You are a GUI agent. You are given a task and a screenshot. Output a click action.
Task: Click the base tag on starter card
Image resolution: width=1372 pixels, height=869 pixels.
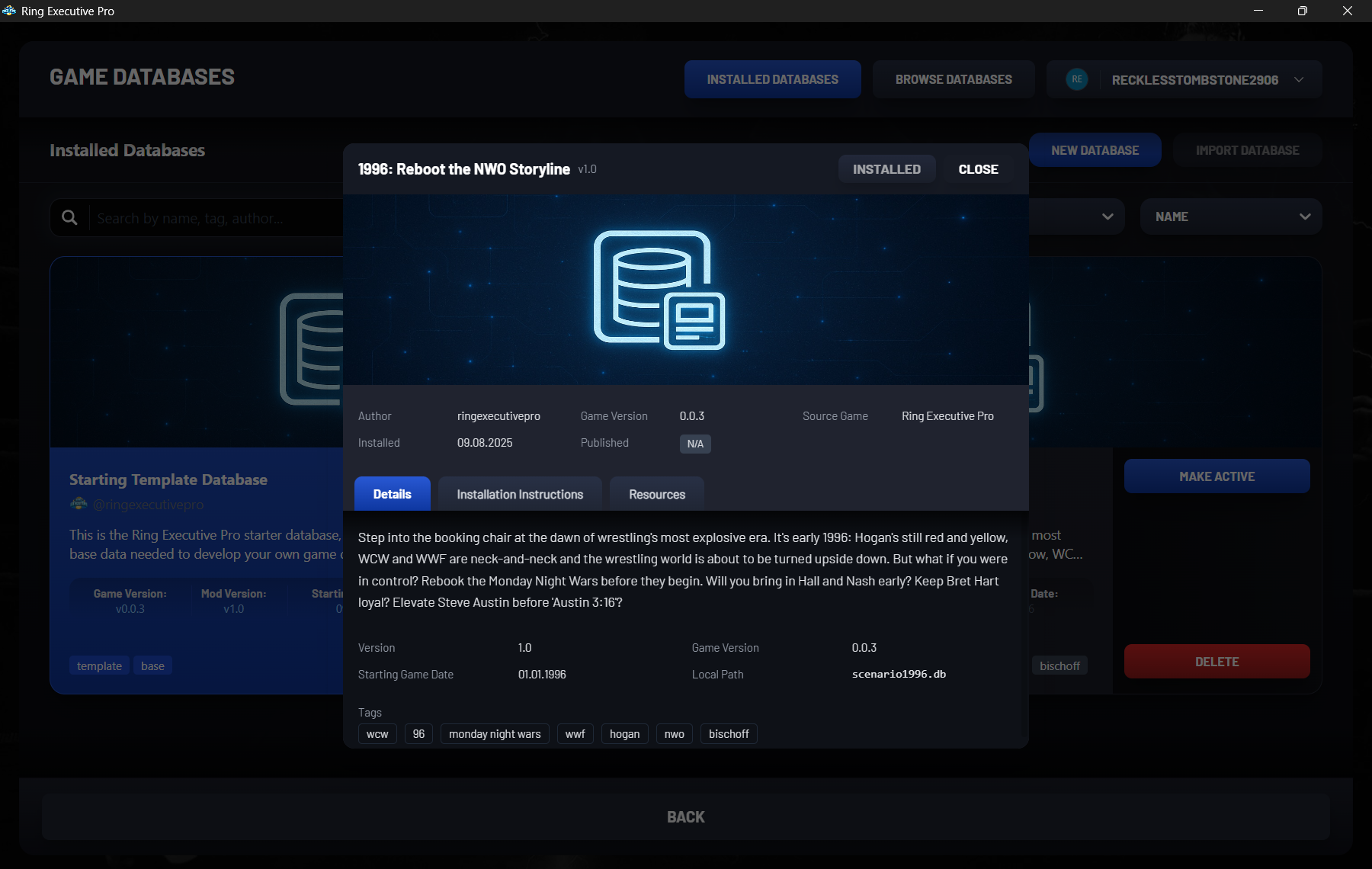click(x=152, y=665)
